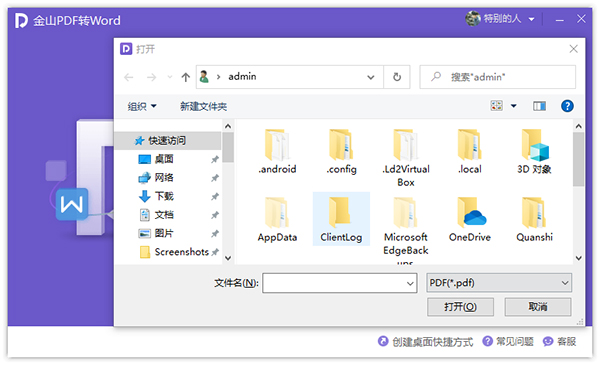Viewport: 600px width, 365px height.
Task: Select the OneDrive folder
Action: coord(470,220)
